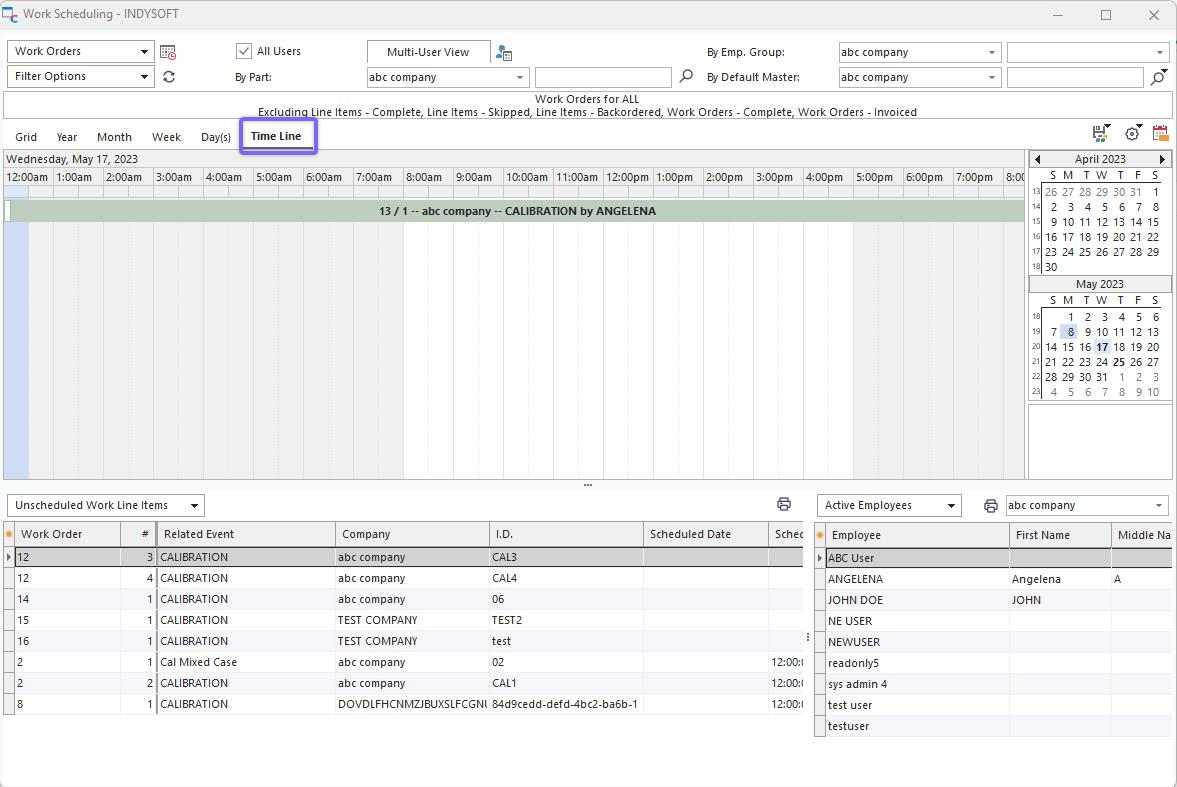This screenshot has height=787, width=1177.
Task: Click the calendar icon at far right toolbar
Action: coord(1160,134)
